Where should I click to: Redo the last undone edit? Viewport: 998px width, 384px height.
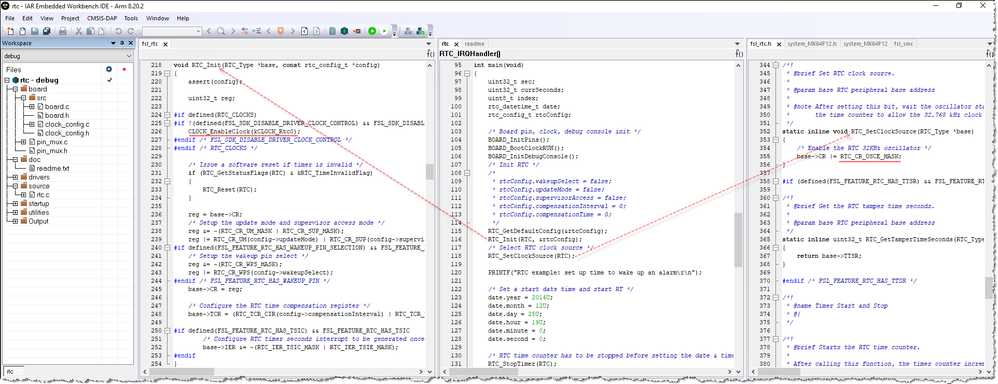coord(130,31)
